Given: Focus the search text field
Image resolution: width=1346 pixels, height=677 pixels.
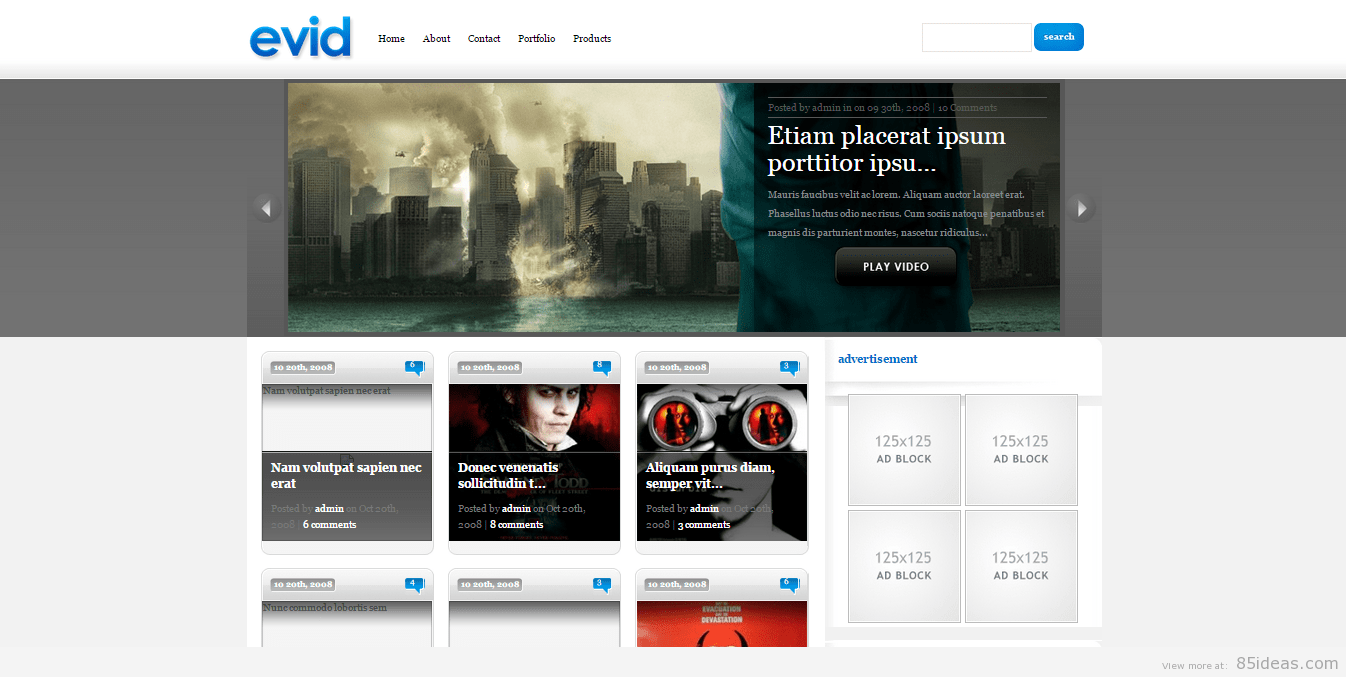Looking at the screenshot, I should 976,37.
